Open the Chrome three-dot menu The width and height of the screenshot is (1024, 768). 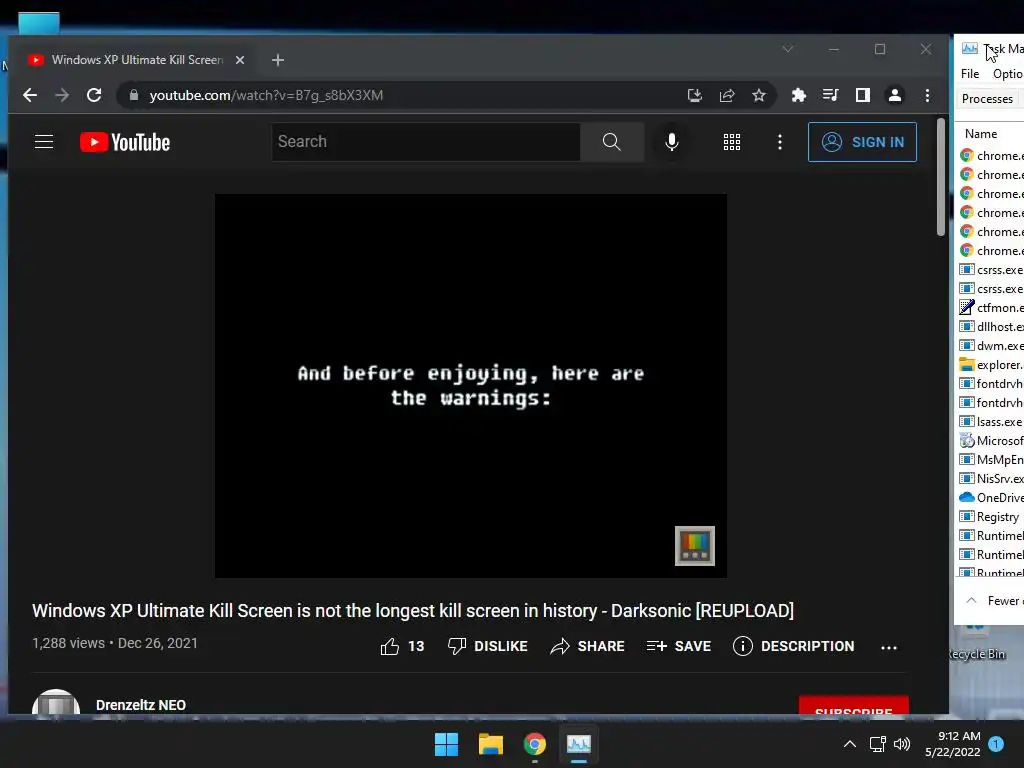click(927, 95)
